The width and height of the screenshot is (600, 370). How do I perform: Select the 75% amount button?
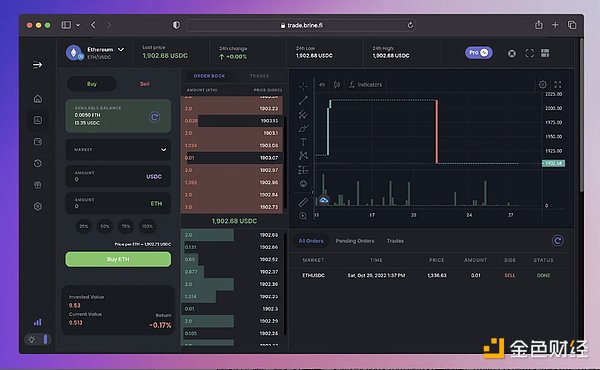[x=126, y=226]
